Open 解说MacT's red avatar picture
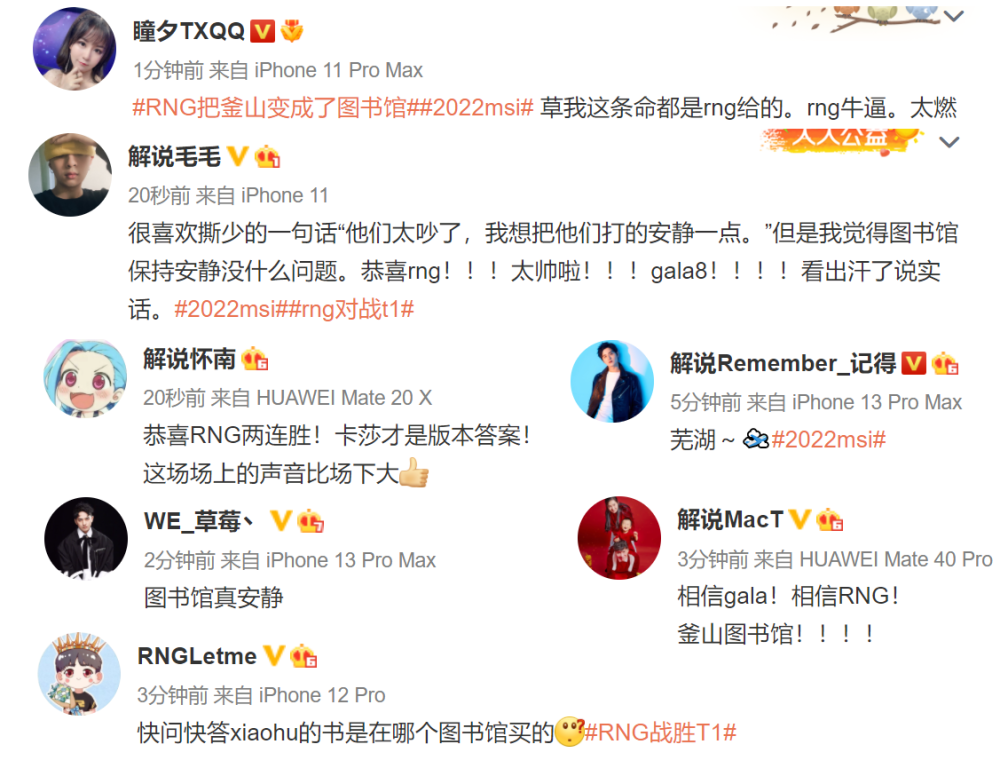The image size is (1000, 760). [619, 537]
